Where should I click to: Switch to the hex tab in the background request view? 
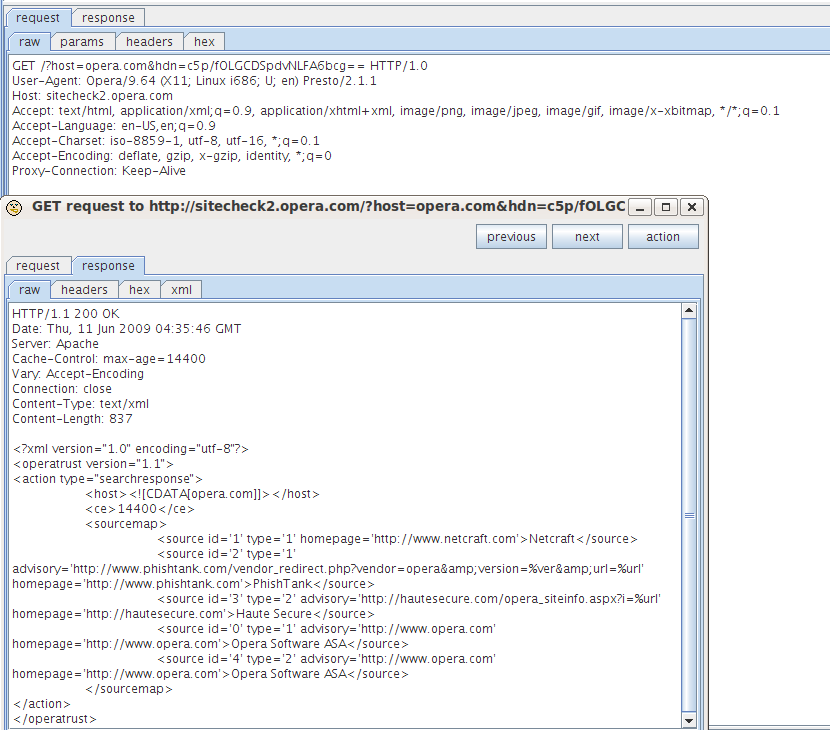tap(204, 41)
